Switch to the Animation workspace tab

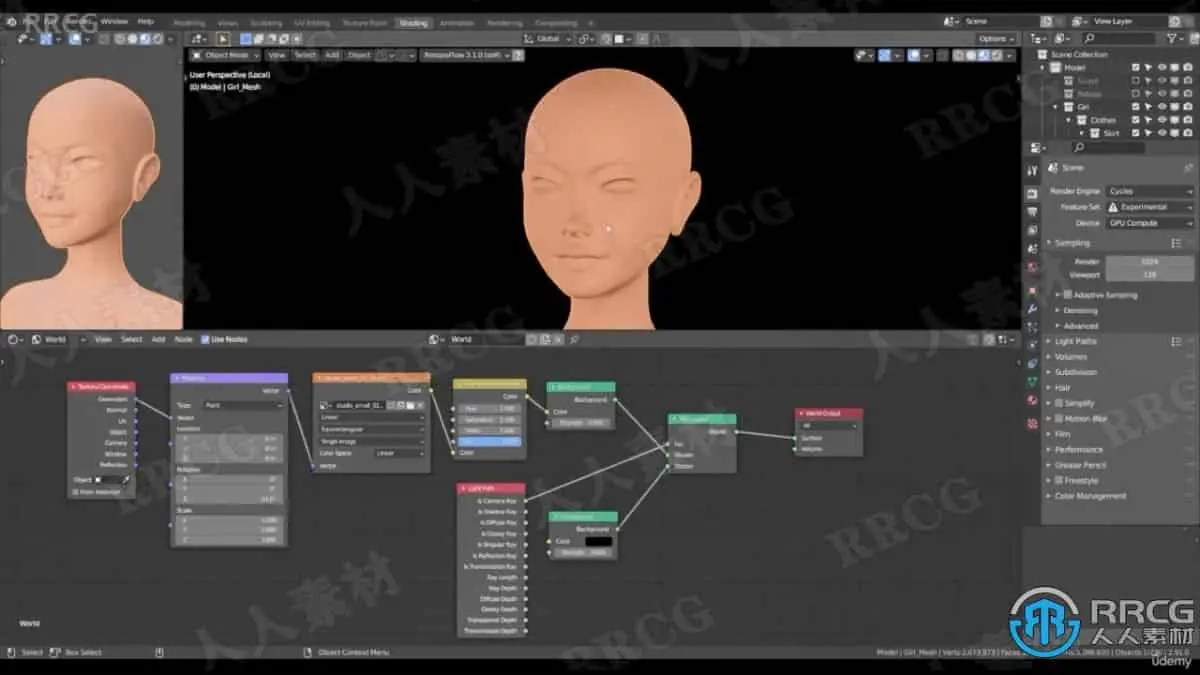(x=456, y=22)
